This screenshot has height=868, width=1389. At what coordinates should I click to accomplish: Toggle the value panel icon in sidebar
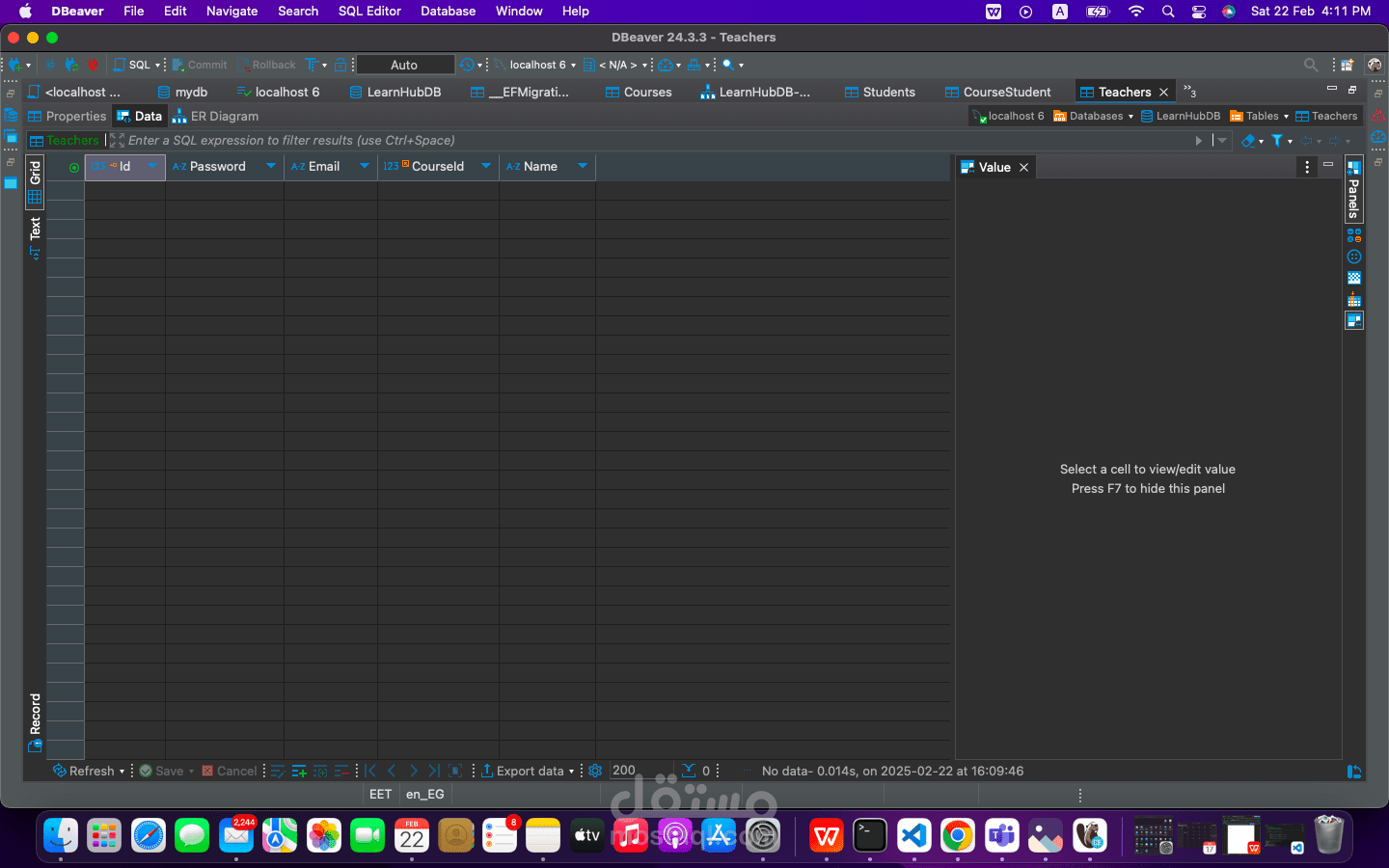(1354, 320)
